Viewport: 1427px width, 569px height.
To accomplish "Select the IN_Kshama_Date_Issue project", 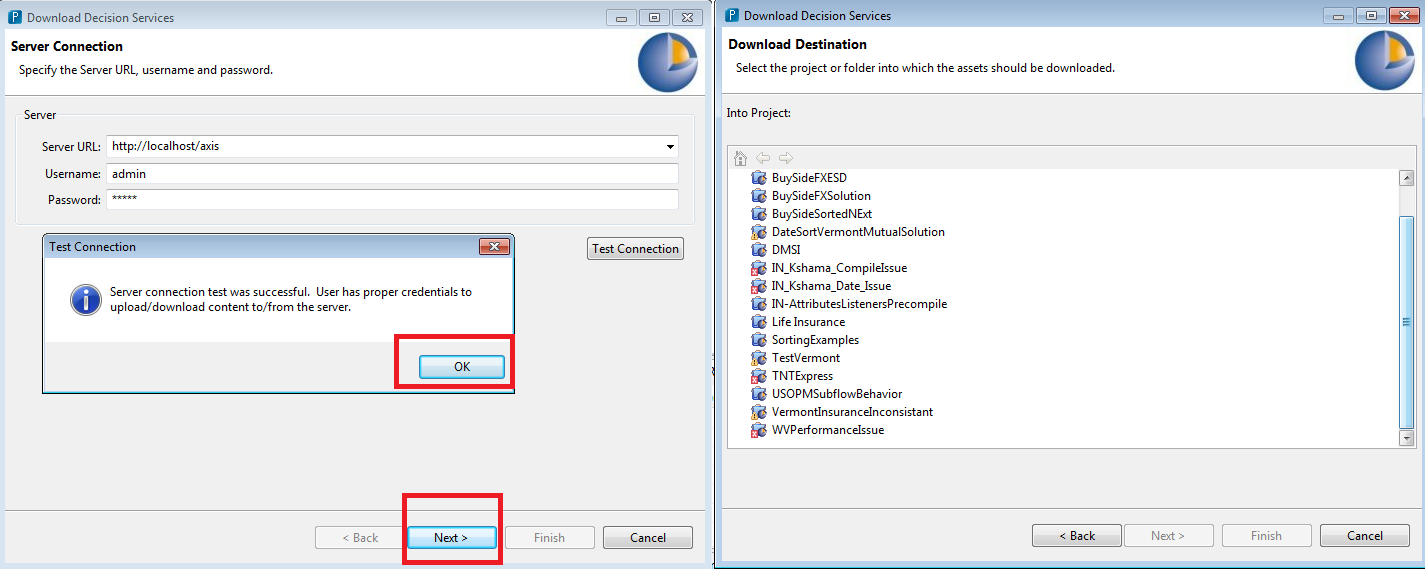I will (x=831, y=286).
